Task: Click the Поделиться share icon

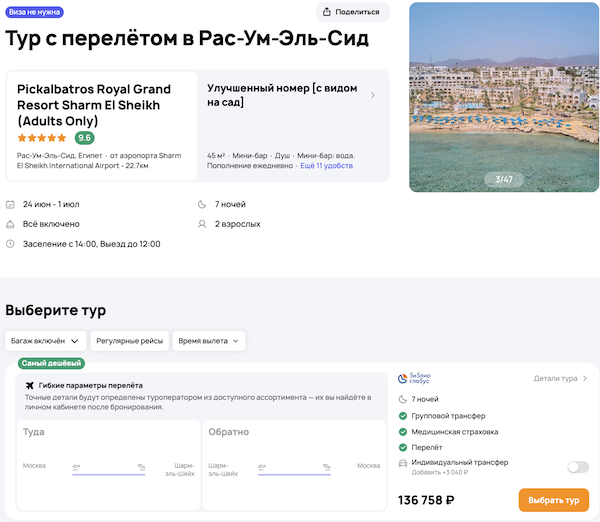Action: 328,12
